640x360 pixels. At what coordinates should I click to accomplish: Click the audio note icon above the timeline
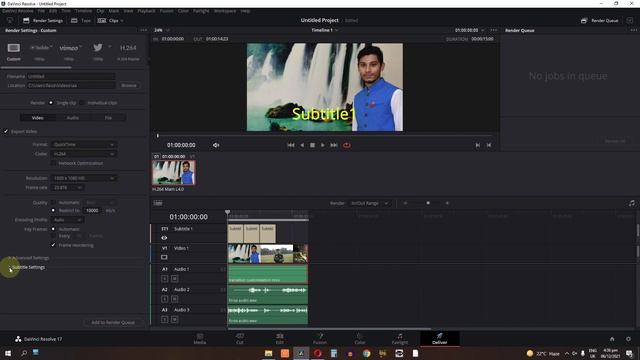632,203
